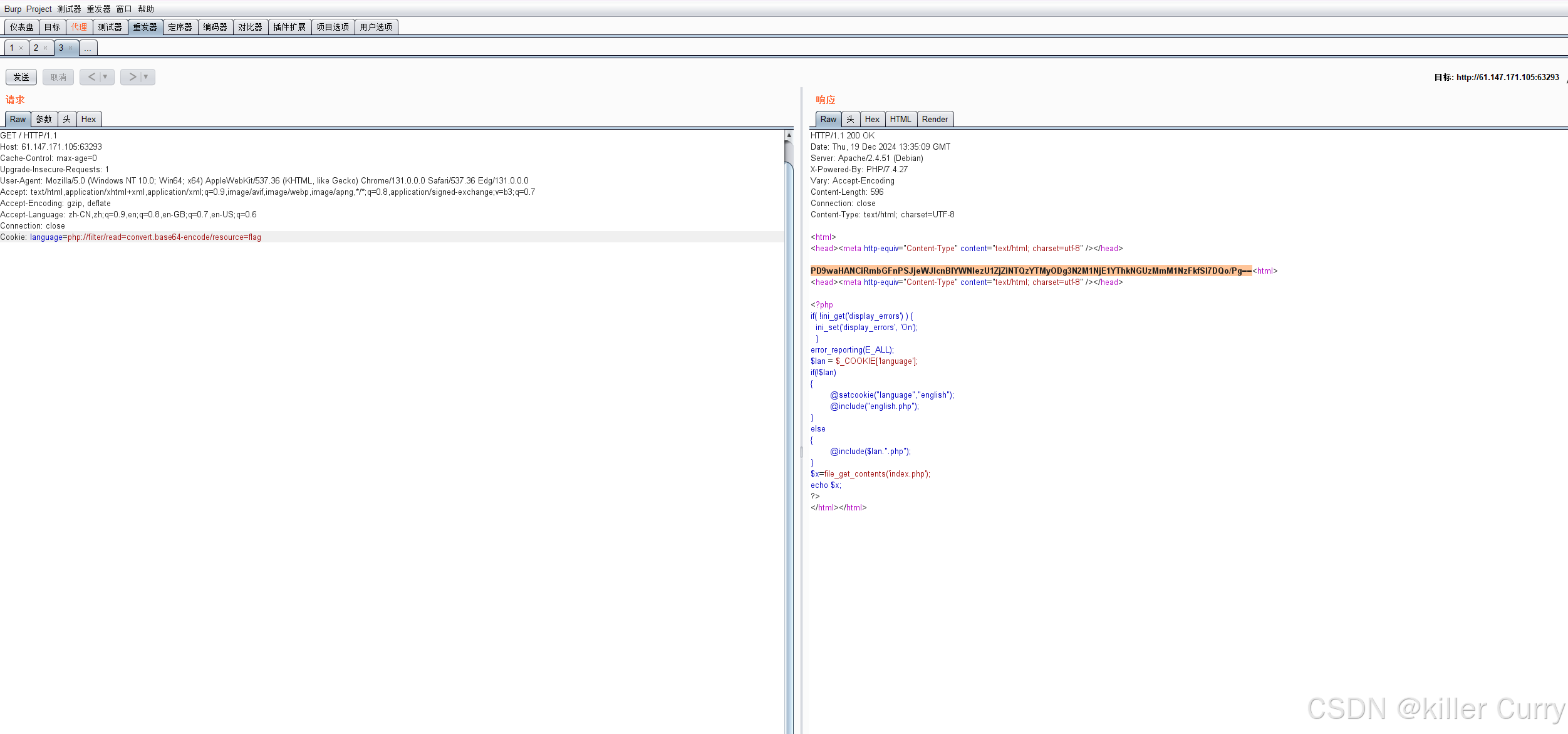Expand the forward history dropdown arrow

click(146, 77)
